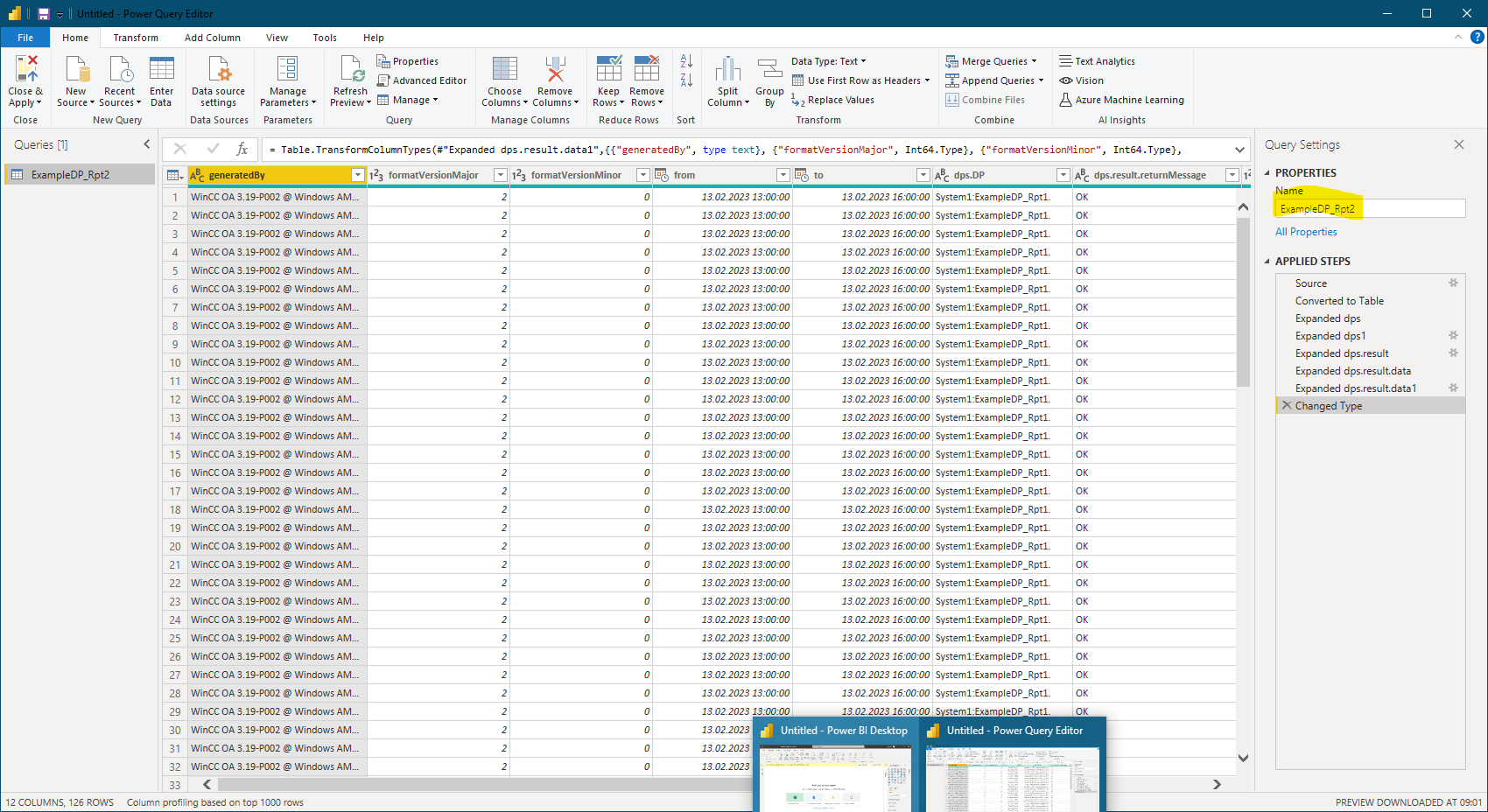The image size is (1488, 812).
Task: Switch to the Add Column tab
Action: [x=213, y=38]
